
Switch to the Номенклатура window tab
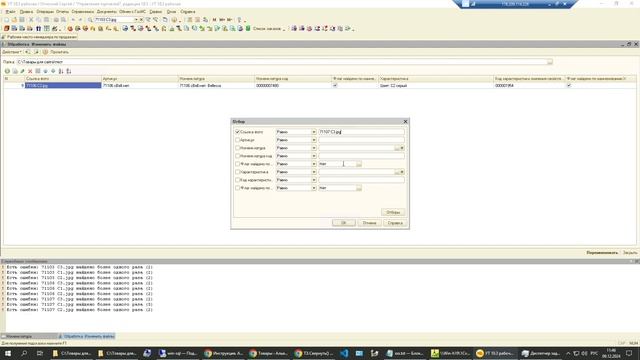[x=29, y=336]
